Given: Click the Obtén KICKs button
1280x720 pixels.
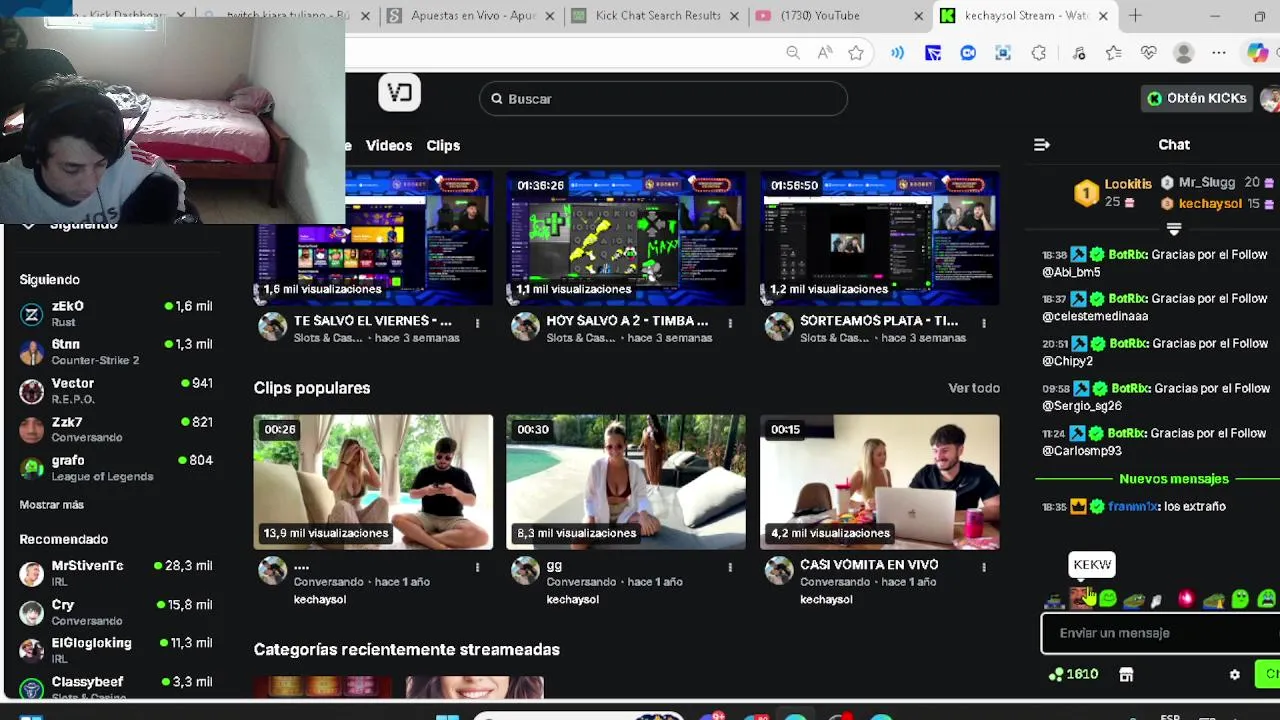Looking at the screenshot, I should pos(1198,98).
